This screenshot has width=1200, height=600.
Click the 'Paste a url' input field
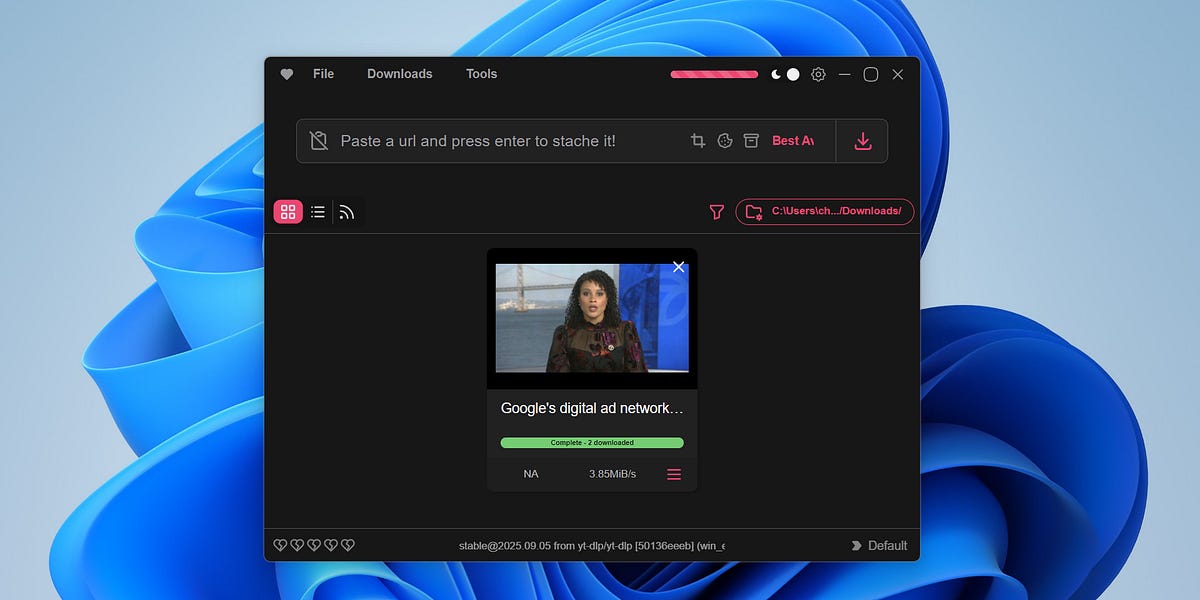tap(478, 141)
